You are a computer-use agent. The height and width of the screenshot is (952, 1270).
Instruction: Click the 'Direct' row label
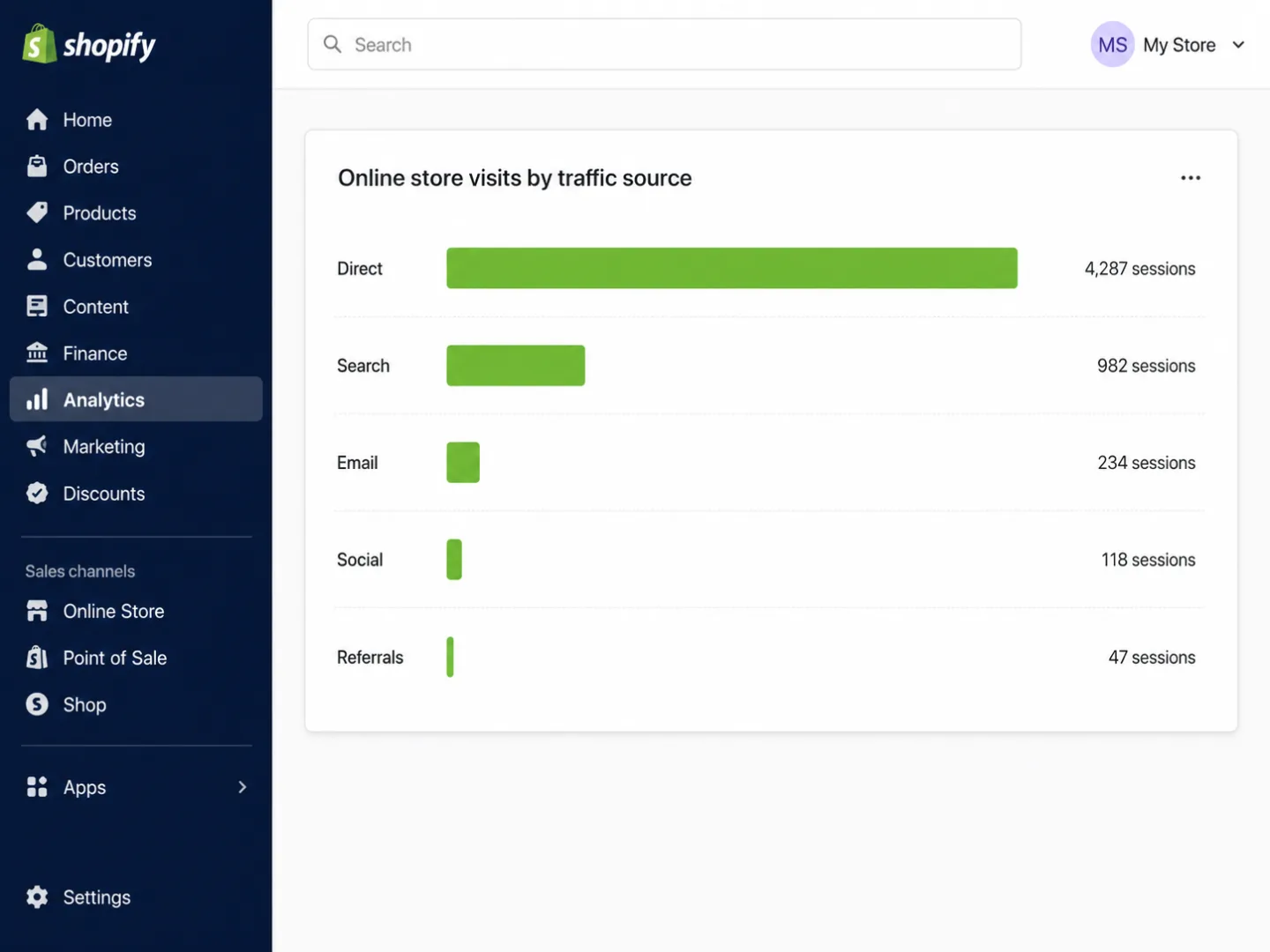[360, 269]
